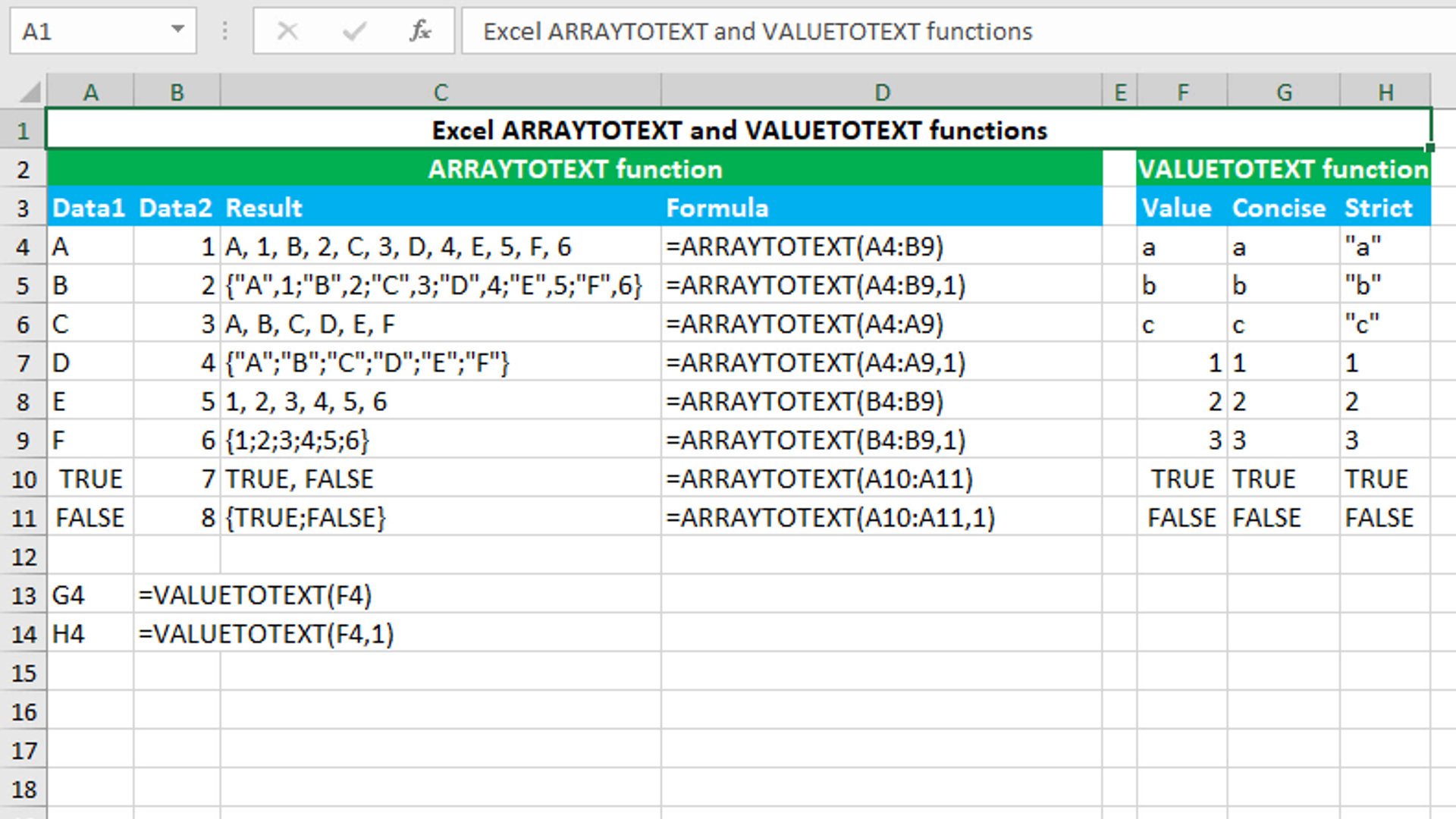Click the 'Value' heading cell
The width and height of the screenshot is (1456, 819).
pos(1182,208)
